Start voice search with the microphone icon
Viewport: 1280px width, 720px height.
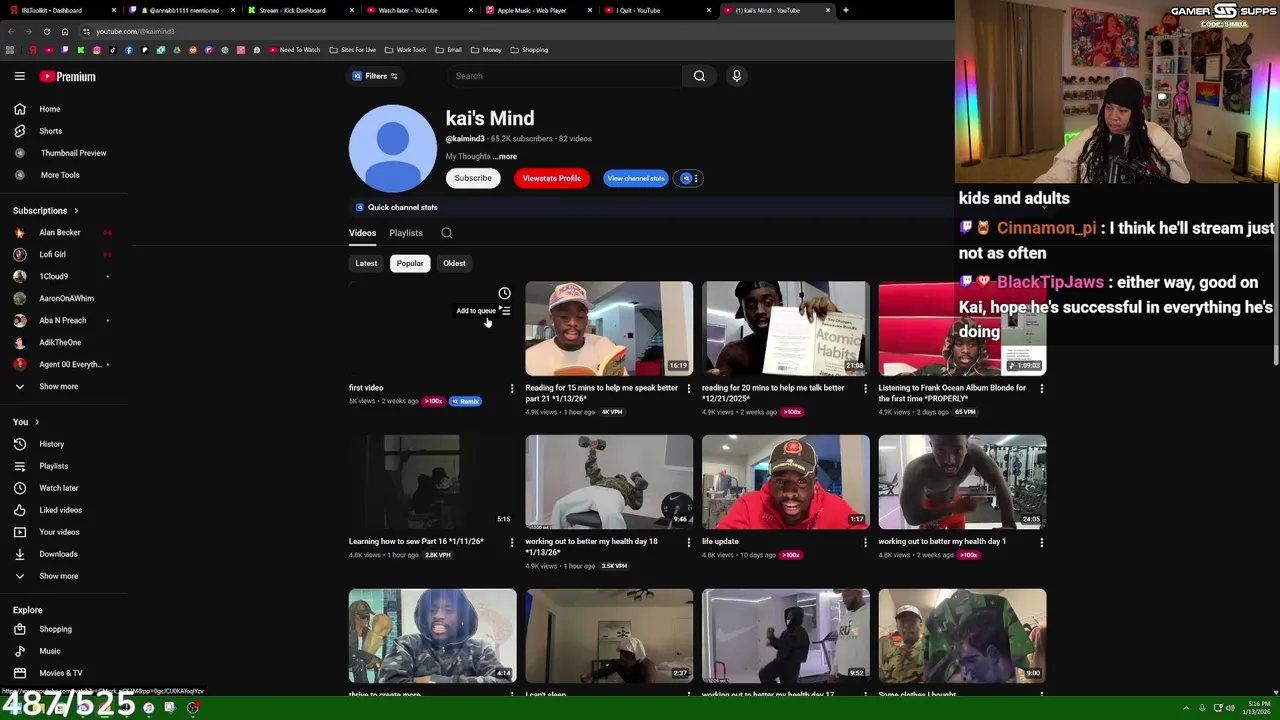point(737,76)
